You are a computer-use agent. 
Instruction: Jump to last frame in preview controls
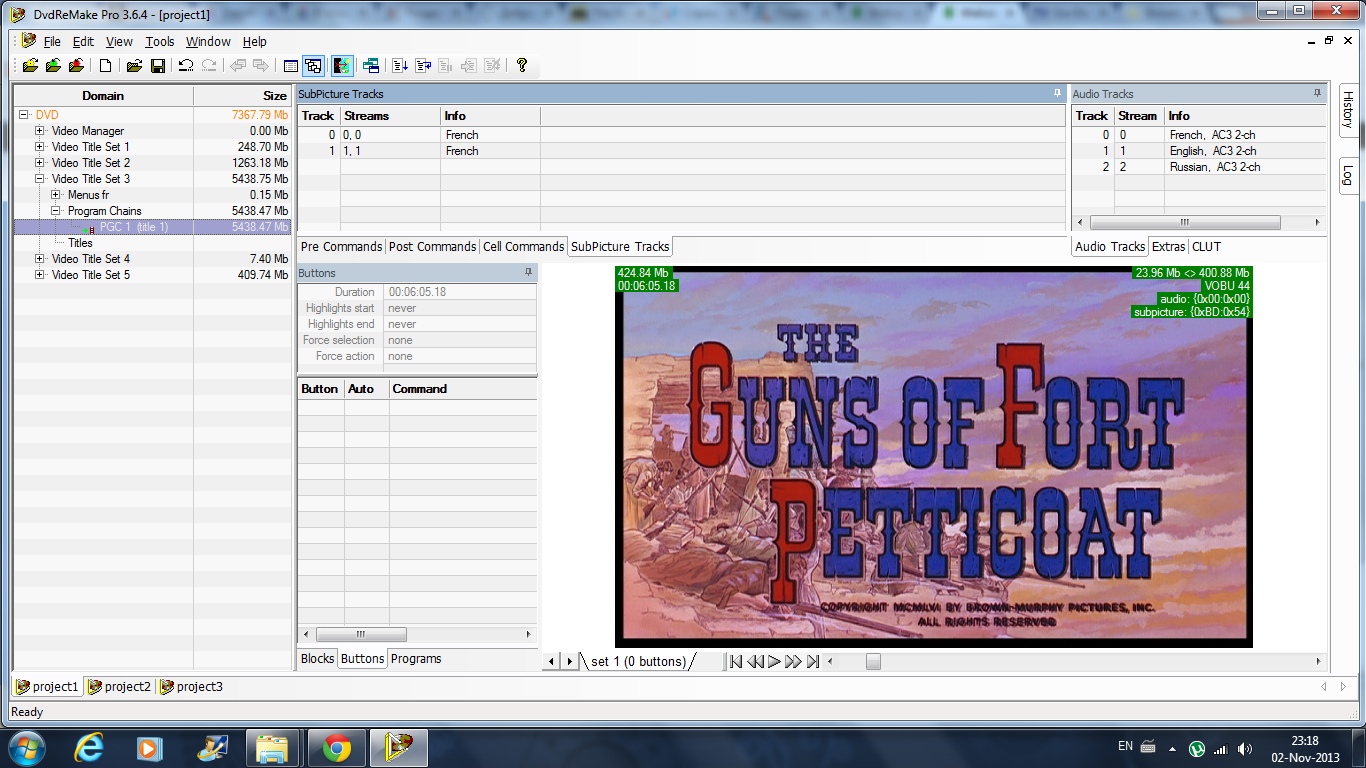pyautogui.click(x=813, y=661)
